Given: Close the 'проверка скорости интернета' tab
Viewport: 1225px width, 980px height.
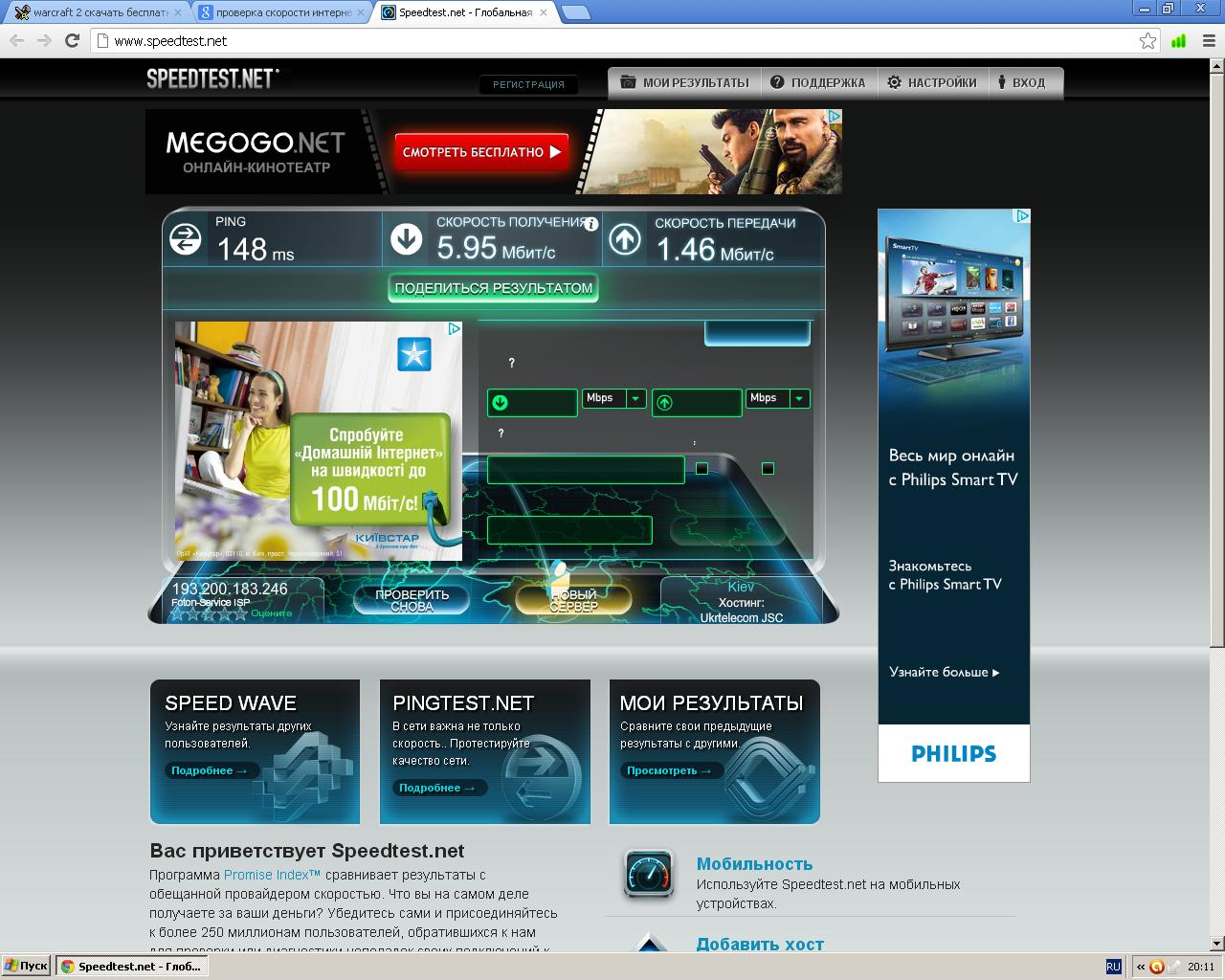Looking at the screenshot, I should 361,12.
